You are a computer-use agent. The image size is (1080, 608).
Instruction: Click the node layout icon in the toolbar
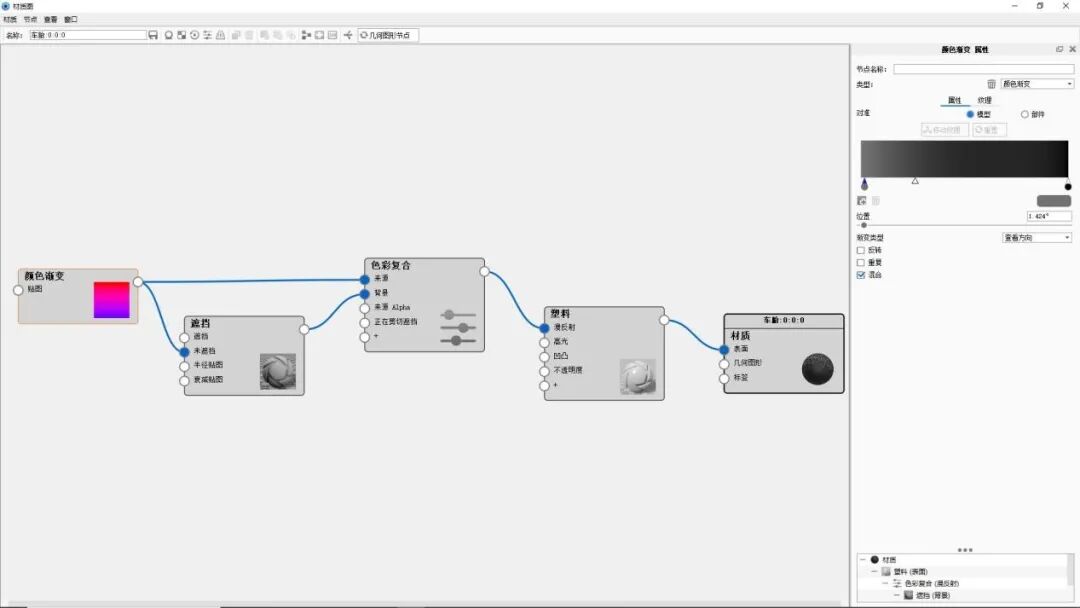307,35
